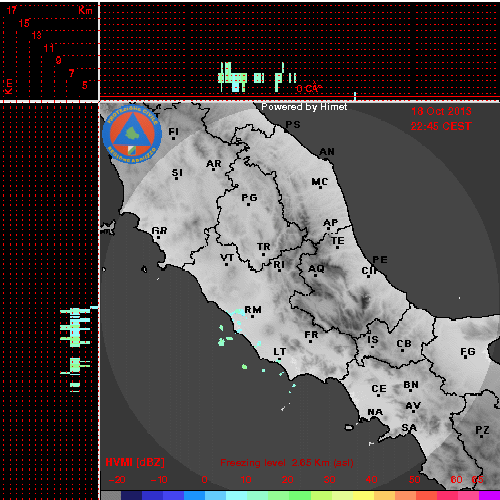500x500 pixels.
Task: Click the TE city label
Action: click(x=338, y=241)
